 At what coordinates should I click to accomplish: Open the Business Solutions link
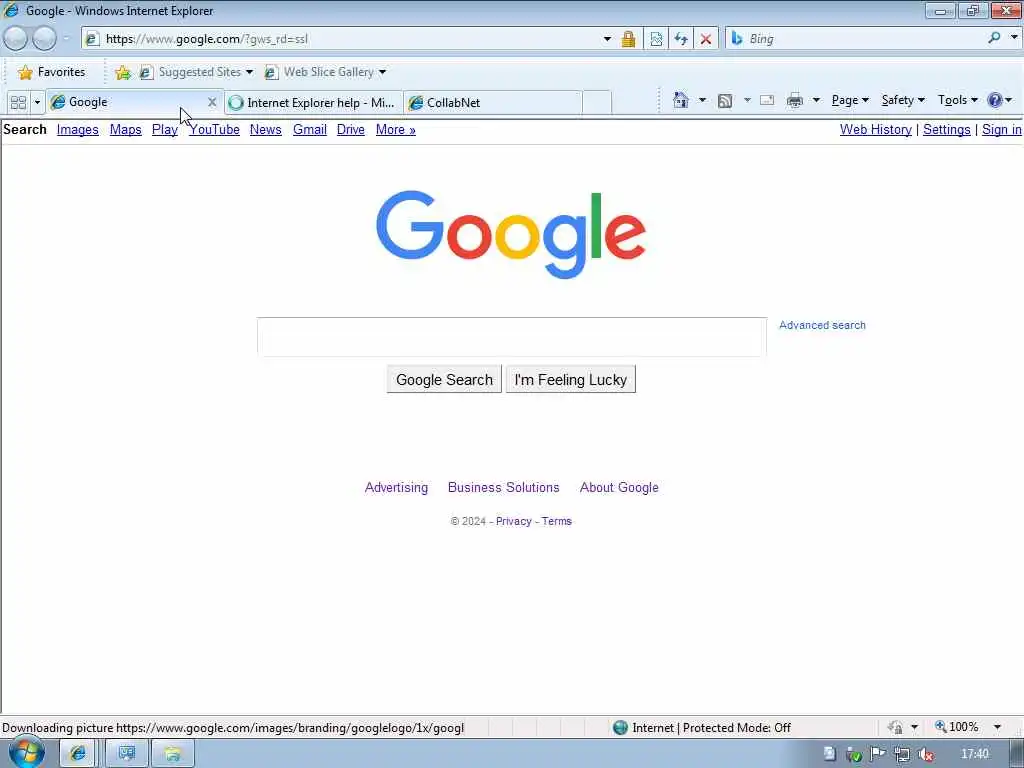click(504, 487)
